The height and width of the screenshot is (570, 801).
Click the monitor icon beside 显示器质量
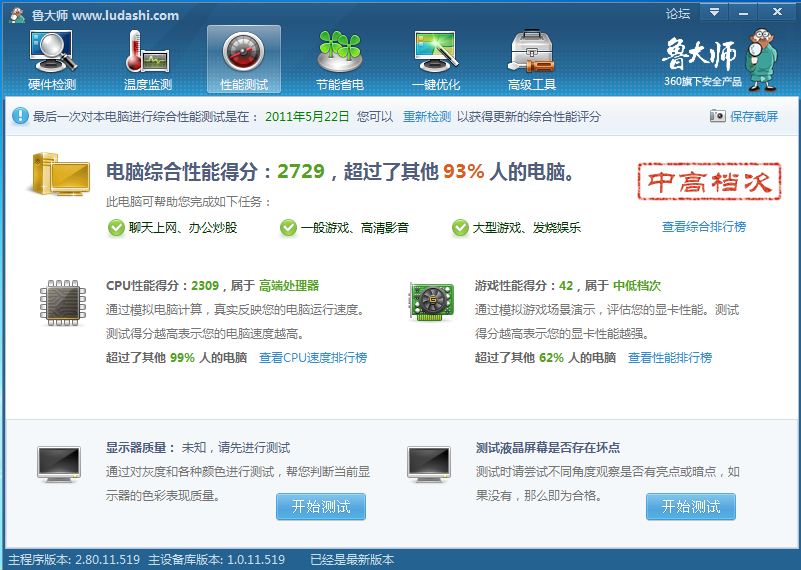(x=59, y=464)
